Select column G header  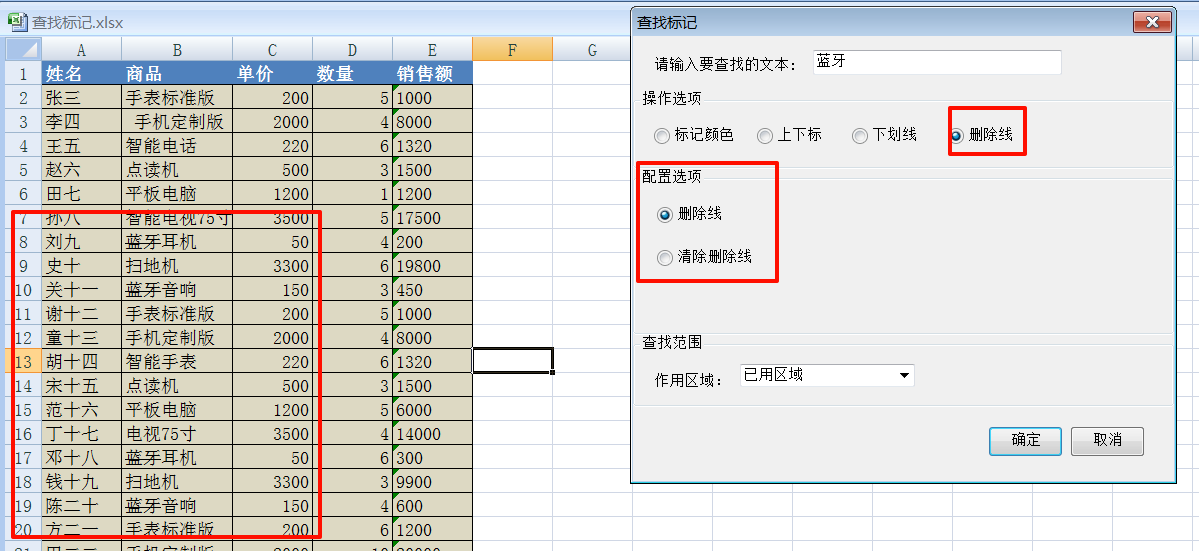pos(592,50)
